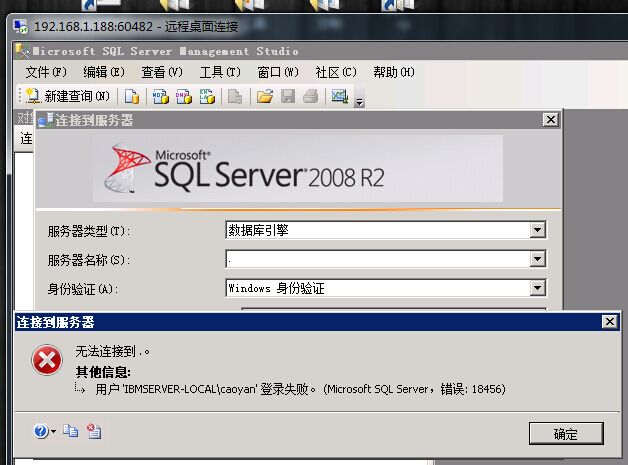Expand the server type (服务器类型) dropdown
628x465 pixels.
coord(537,230)
